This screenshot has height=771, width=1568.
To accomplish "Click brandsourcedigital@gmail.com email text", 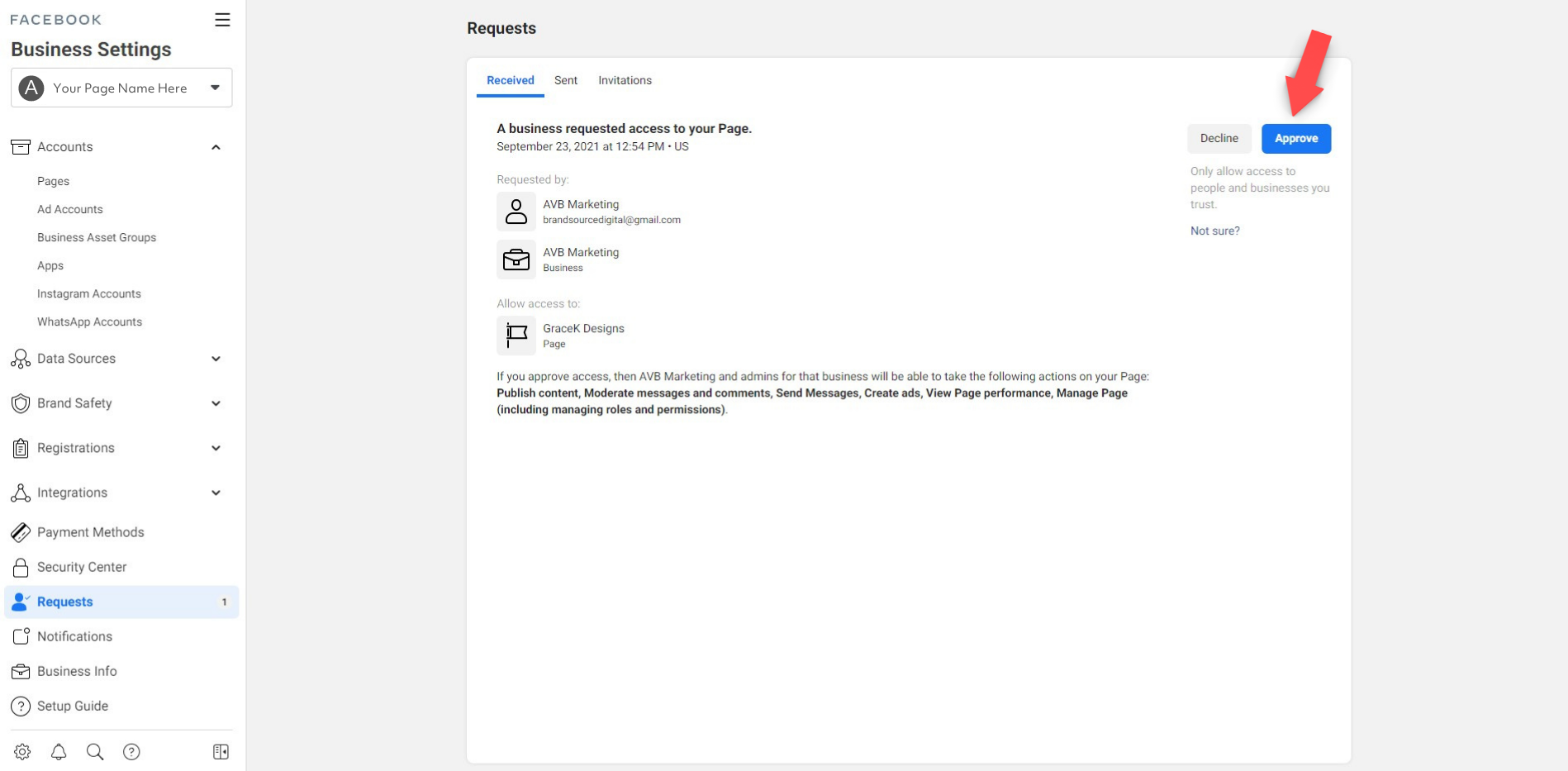I will 611,220.
